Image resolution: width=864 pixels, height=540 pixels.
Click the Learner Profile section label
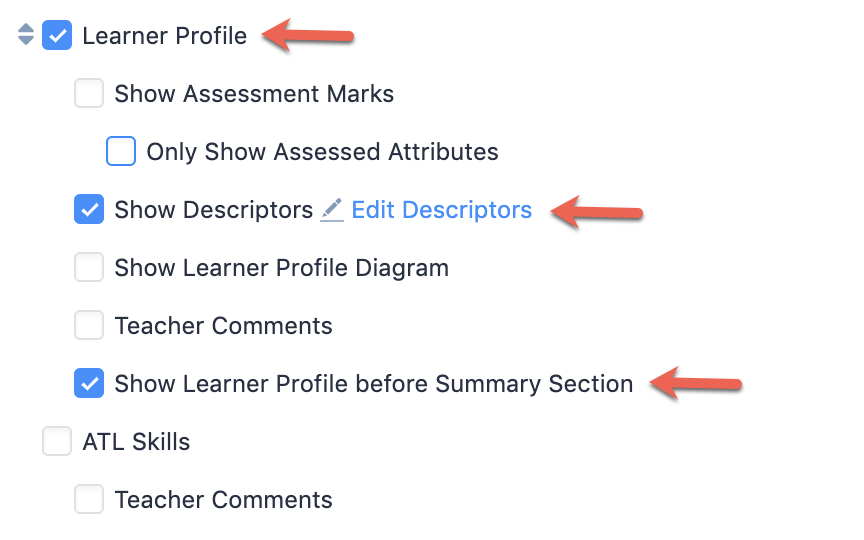pyautogui.click(x=165, y=36)
